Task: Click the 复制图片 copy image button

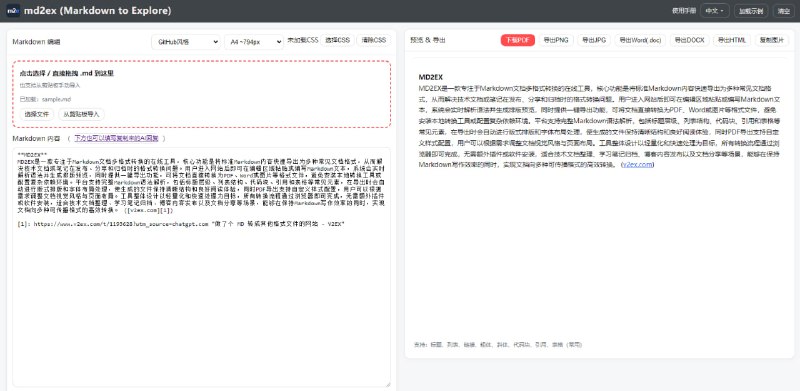Action: click(772, 40)
